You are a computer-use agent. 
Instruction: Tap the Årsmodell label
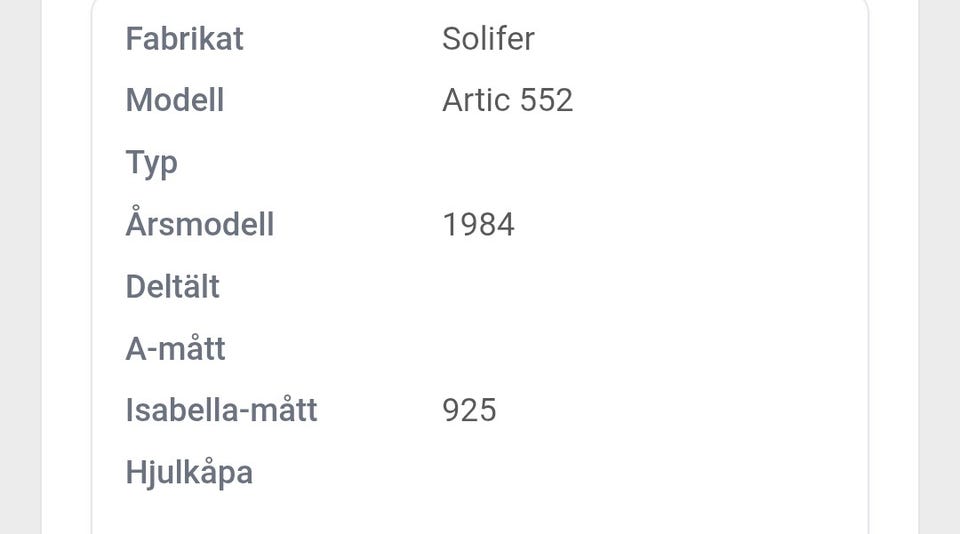click(x=200, y=225)
